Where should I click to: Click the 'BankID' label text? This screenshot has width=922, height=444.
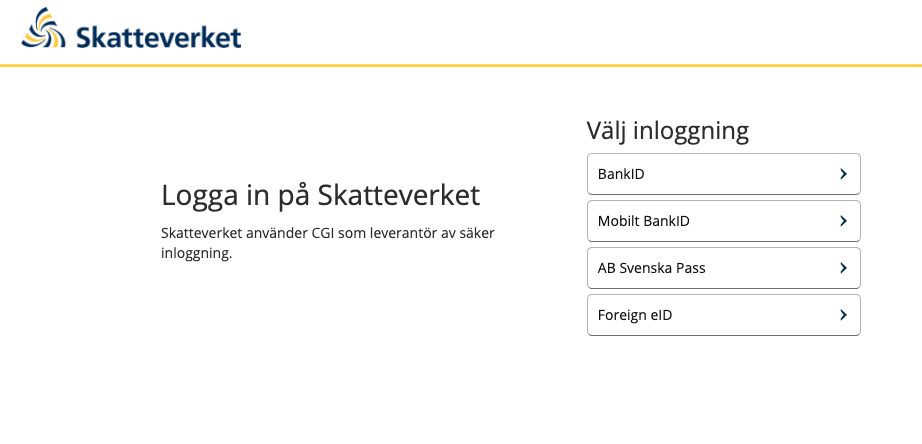pos(621,174)
